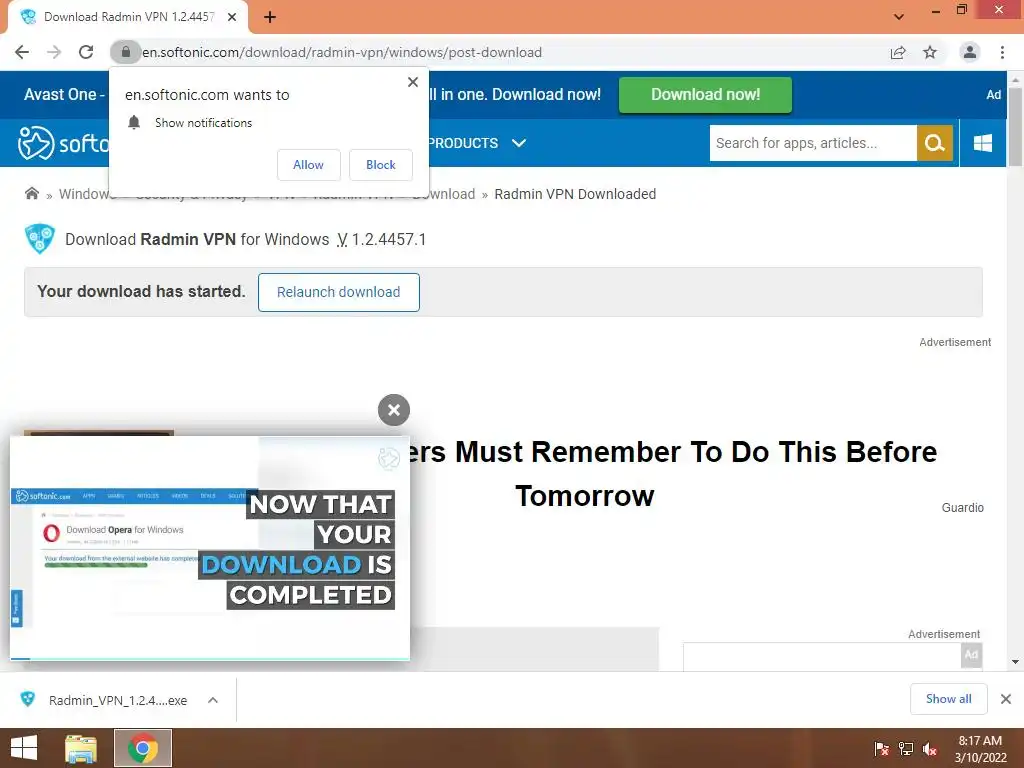The image size is (1024, 768).
Task: Go to home via breadcrumb icon
Action: coord(31,193)
